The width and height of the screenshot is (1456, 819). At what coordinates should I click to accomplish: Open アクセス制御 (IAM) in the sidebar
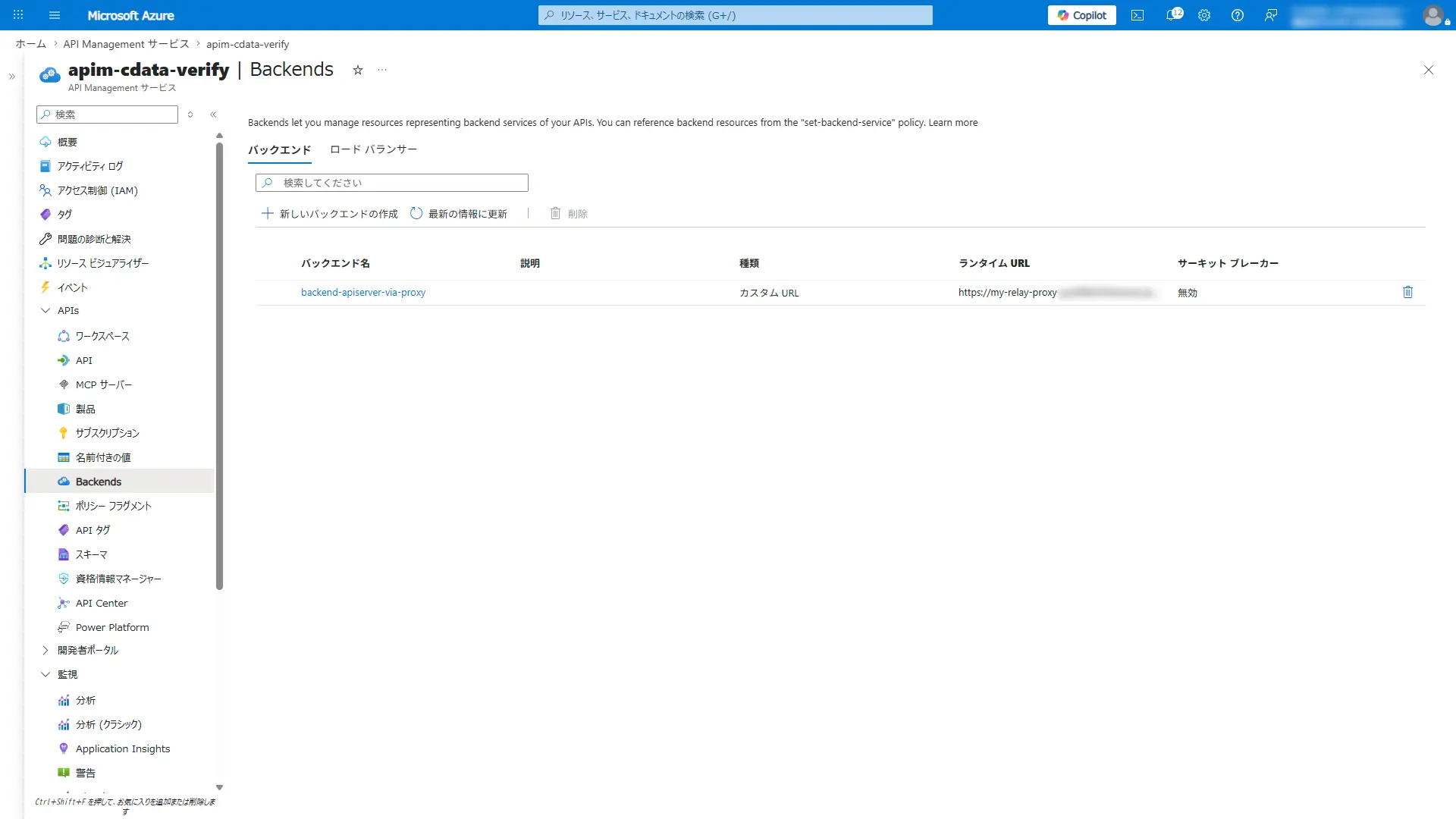click(x=97, y=190)
